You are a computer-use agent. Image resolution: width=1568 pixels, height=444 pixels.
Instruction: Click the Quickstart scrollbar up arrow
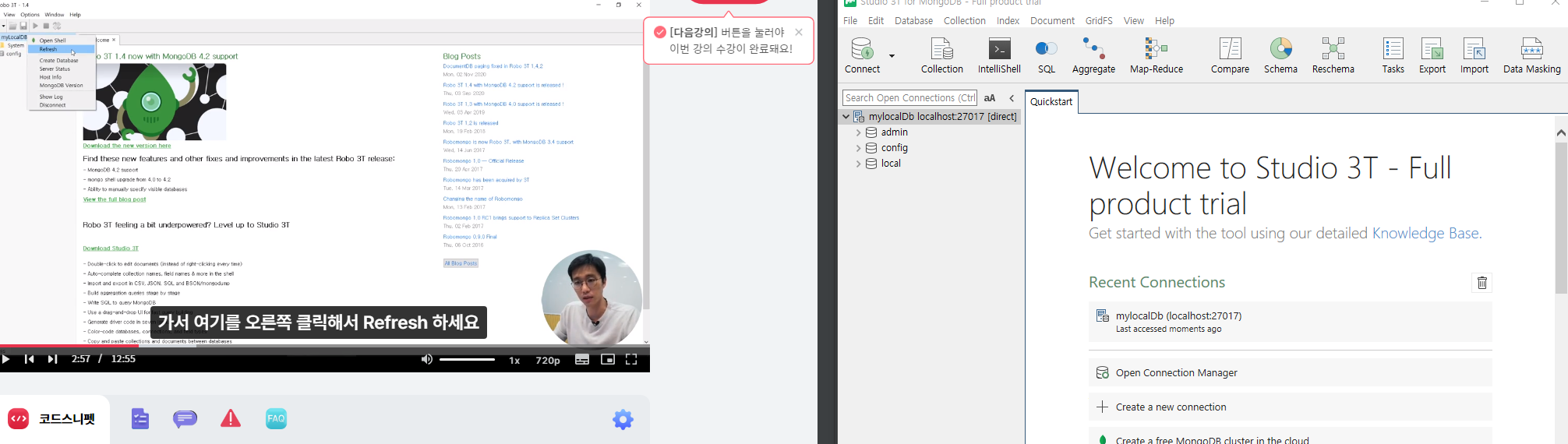click(1561, 133)
